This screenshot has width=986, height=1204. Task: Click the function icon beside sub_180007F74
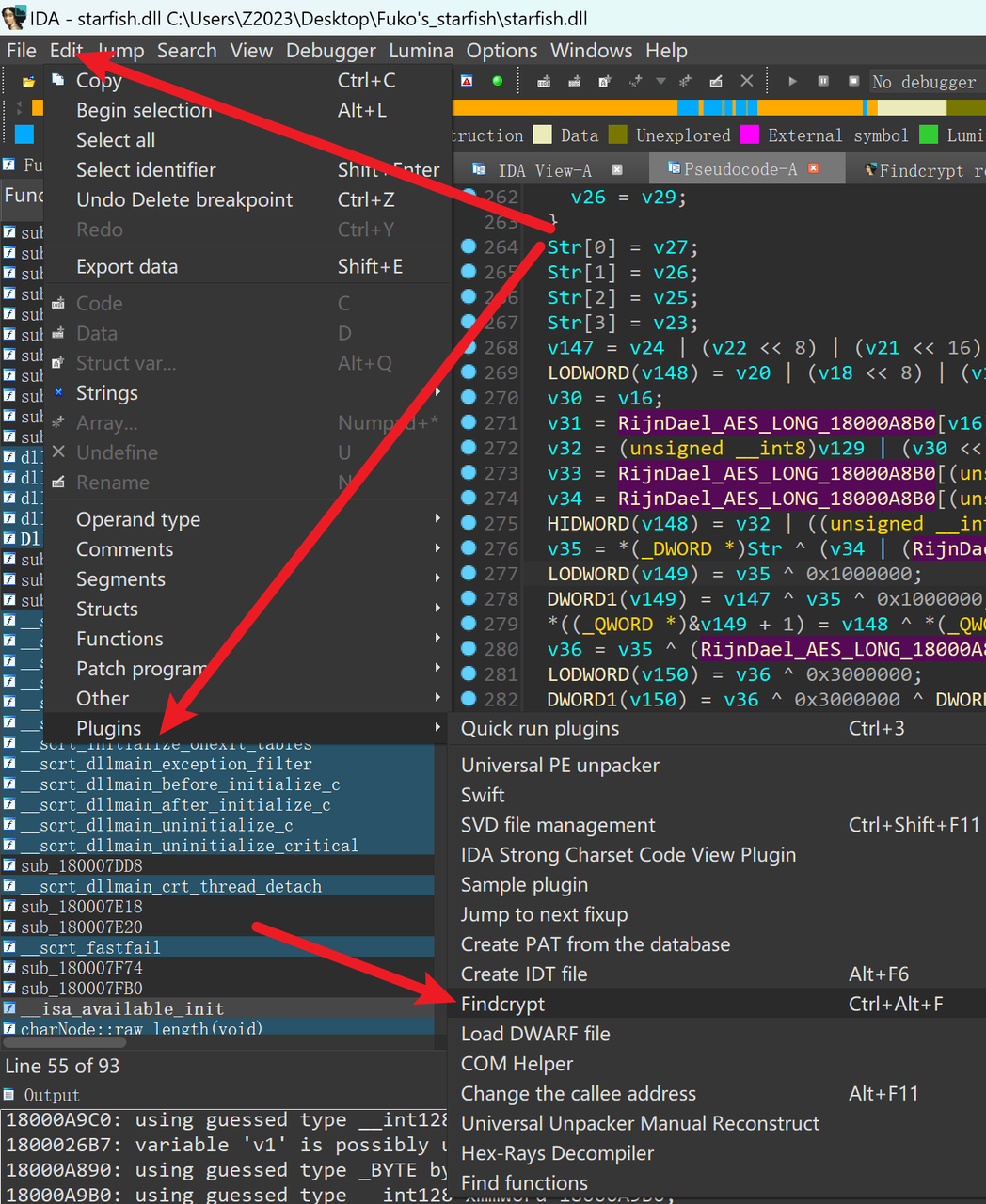[x=9, y=968]
